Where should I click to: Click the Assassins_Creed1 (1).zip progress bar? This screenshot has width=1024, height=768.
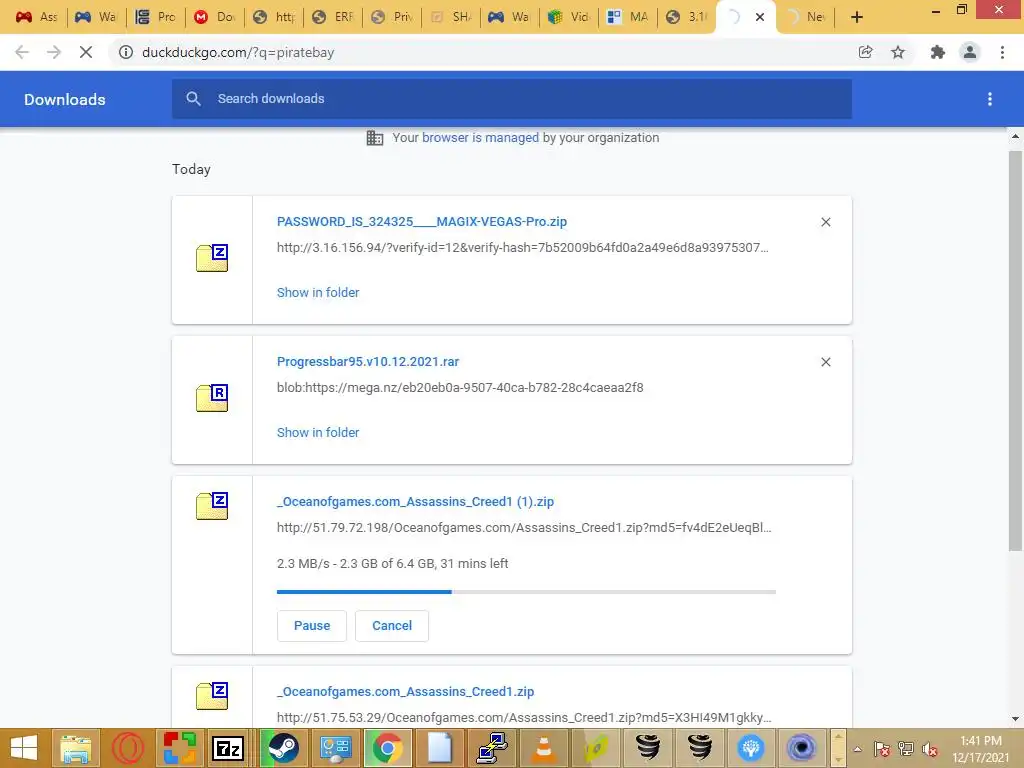point(526,592)
